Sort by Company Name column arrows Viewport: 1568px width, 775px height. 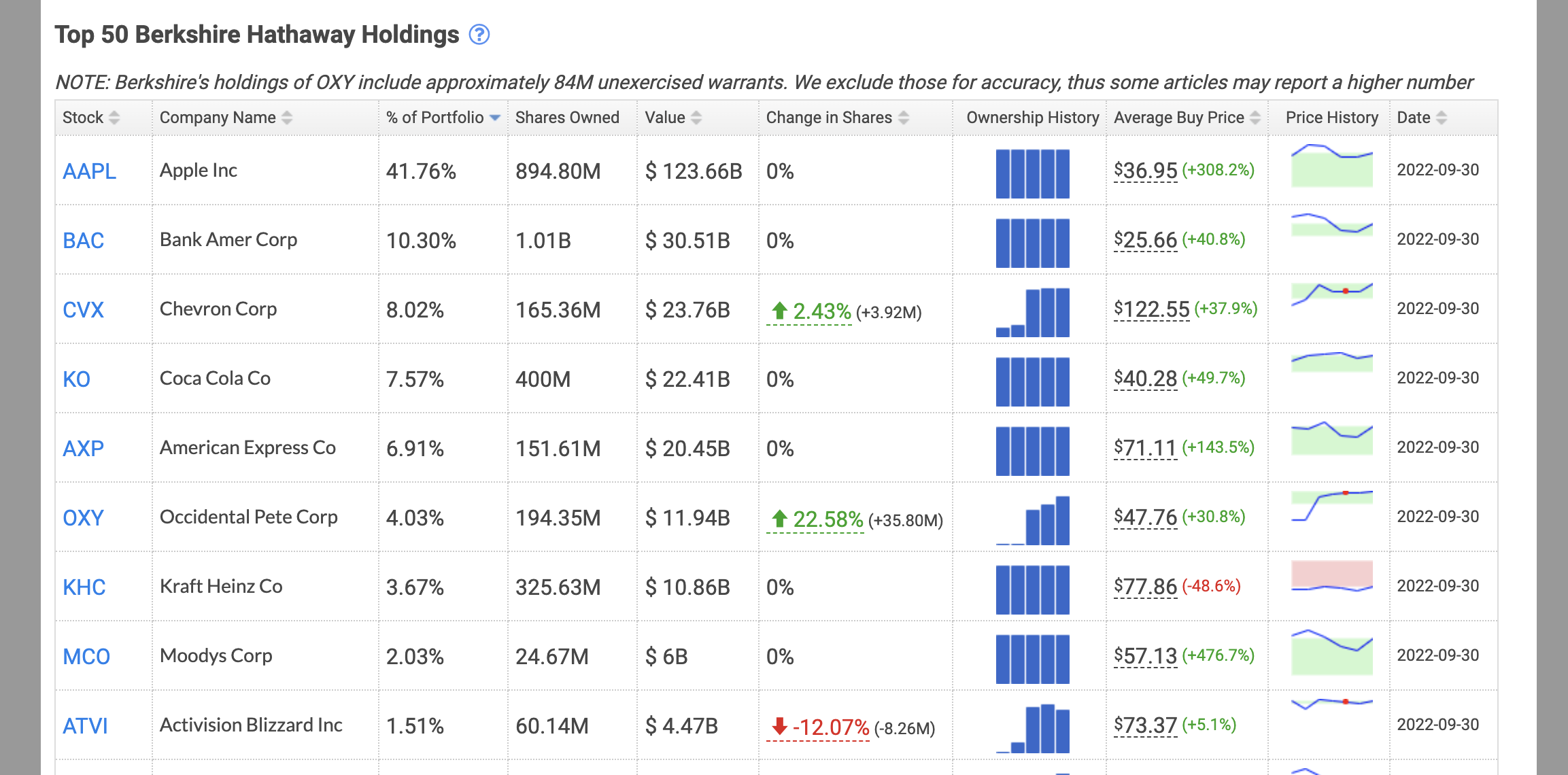pos(287,118)
